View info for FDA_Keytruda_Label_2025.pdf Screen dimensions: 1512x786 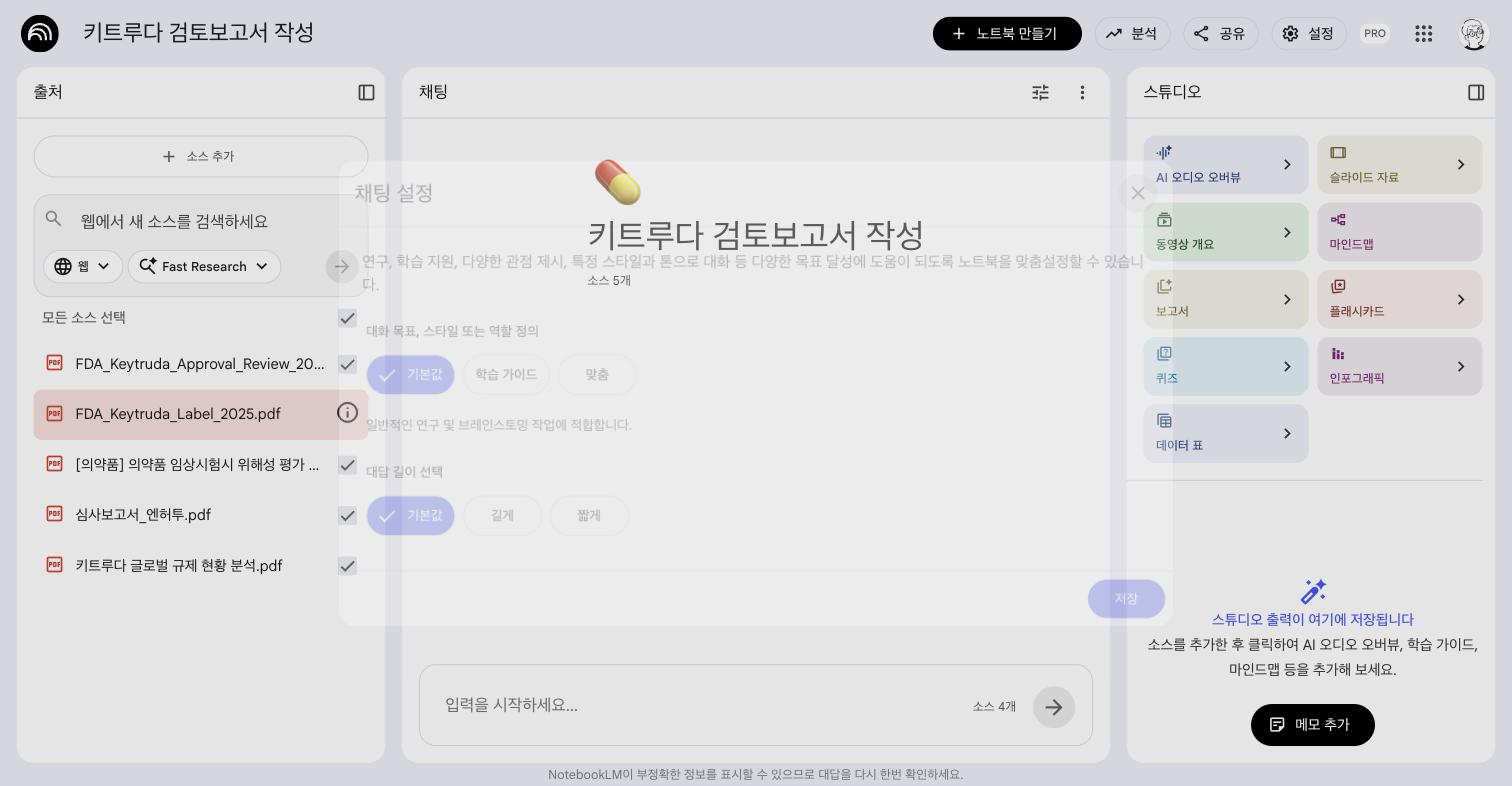pos(347,413)
